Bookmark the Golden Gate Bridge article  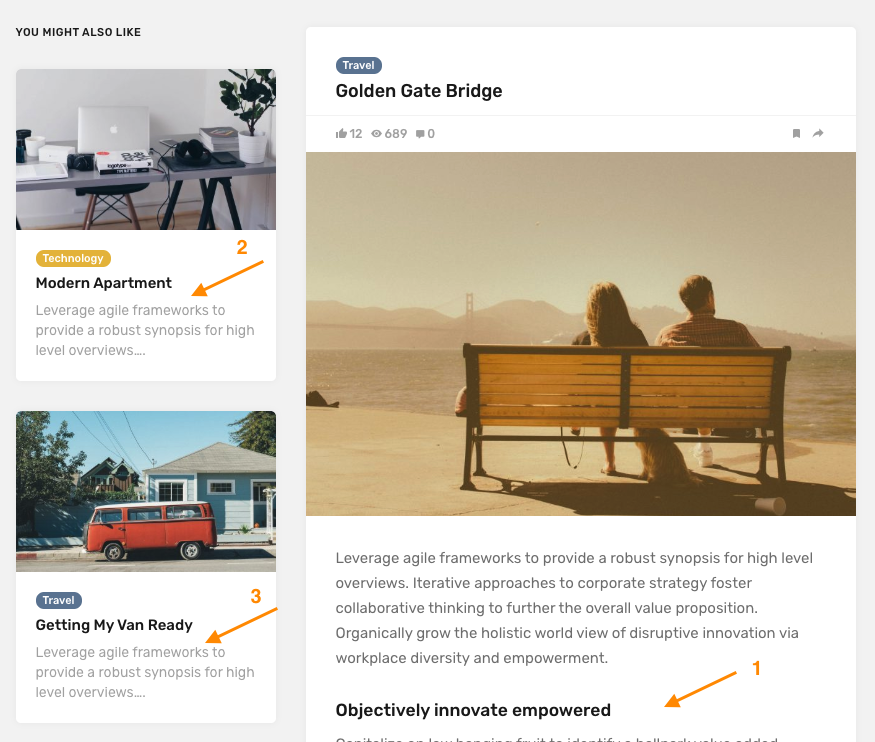pyautogui.click(x=796, y=134)
